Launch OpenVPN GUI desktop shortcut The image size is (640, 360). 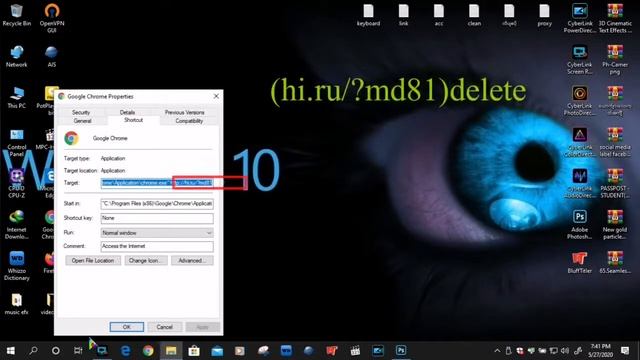click(52, 18)
